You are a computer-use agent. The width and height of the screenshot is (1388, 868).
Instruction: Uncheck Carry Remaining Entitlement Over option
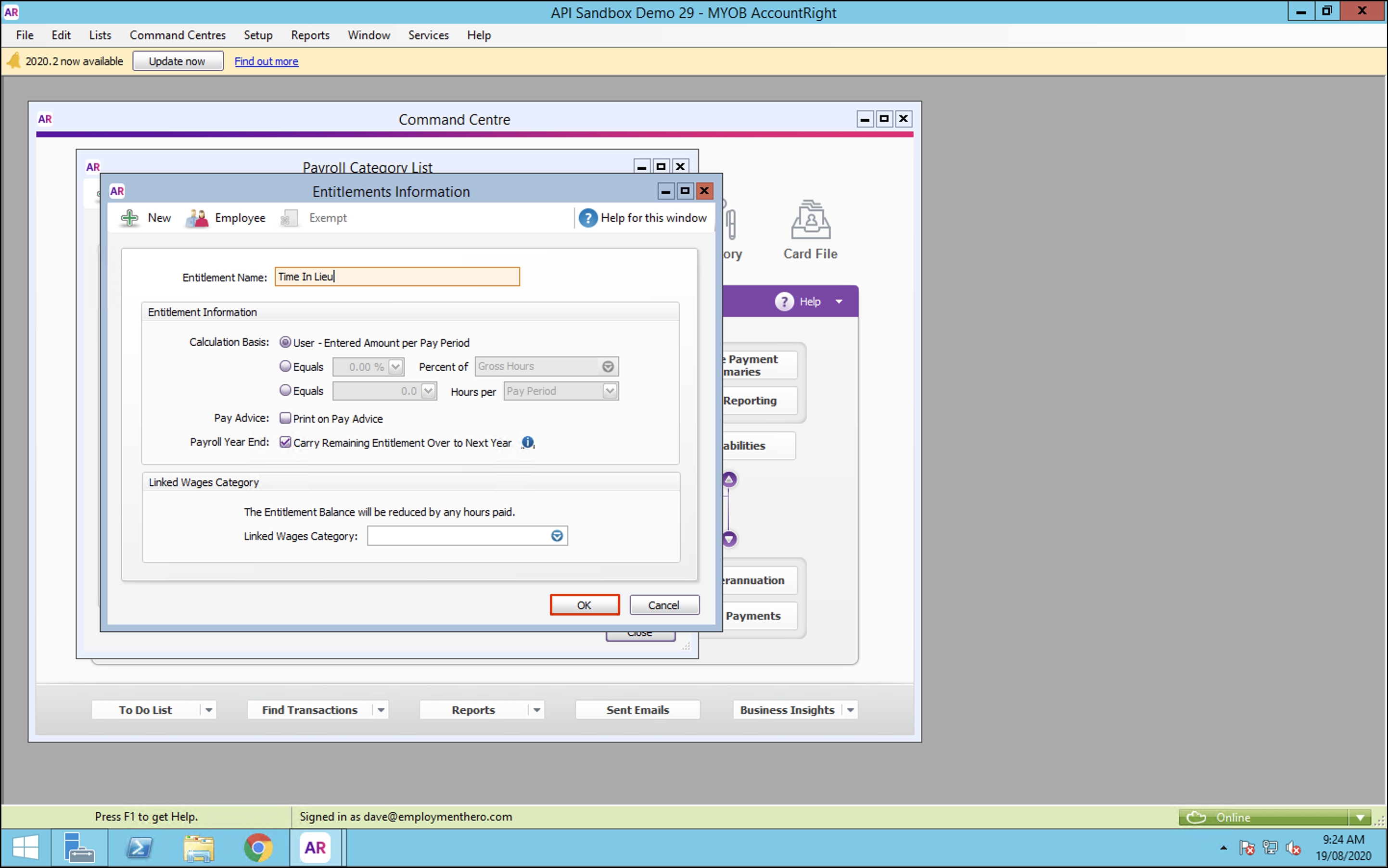coord(285,442)
